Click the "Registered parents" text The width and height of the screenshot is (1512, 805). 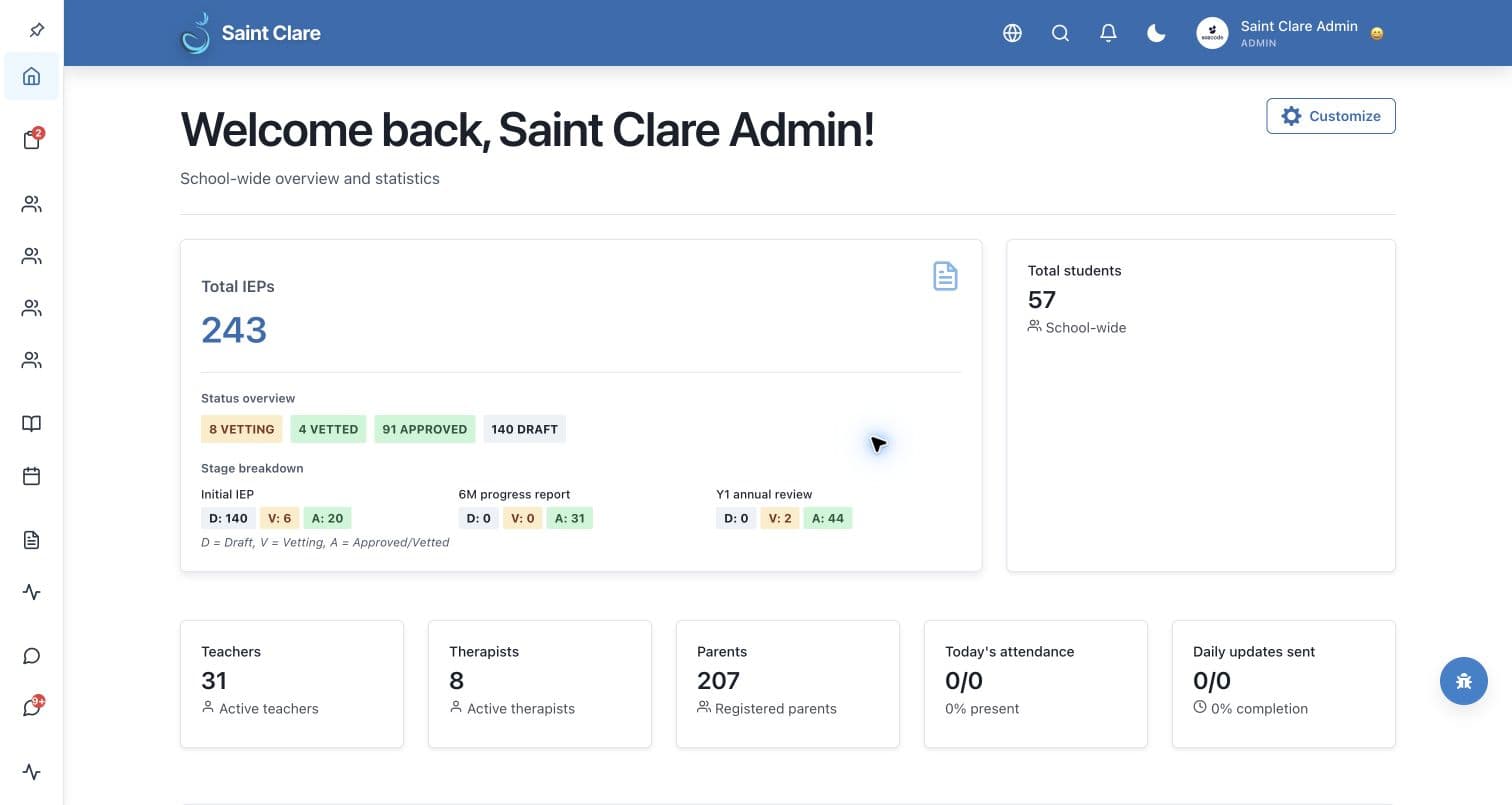[x=776, y=708]
